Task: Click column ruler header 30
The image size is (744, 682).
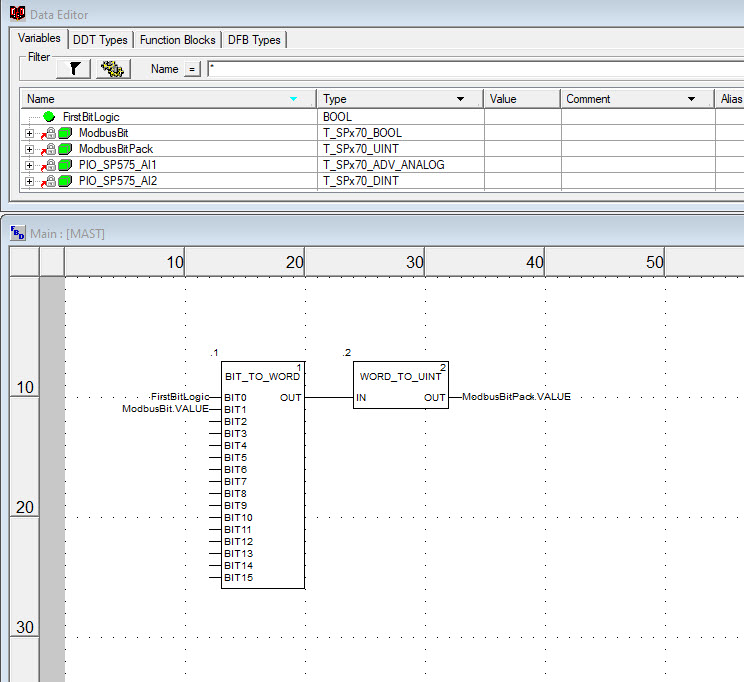Action: pyautogui.click(x=365, y=262)
